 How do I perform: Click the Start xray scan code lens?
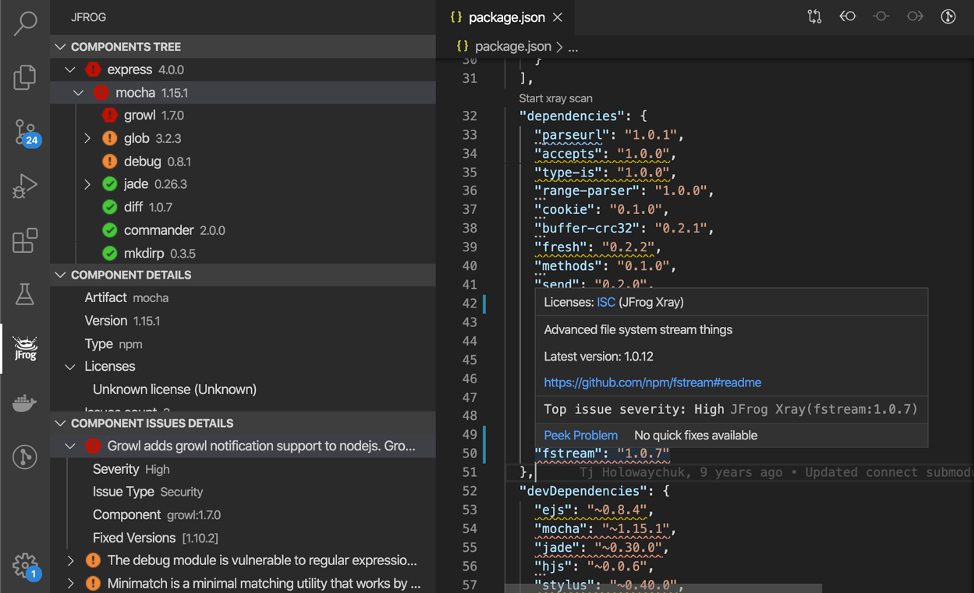(x=555, y=98)
